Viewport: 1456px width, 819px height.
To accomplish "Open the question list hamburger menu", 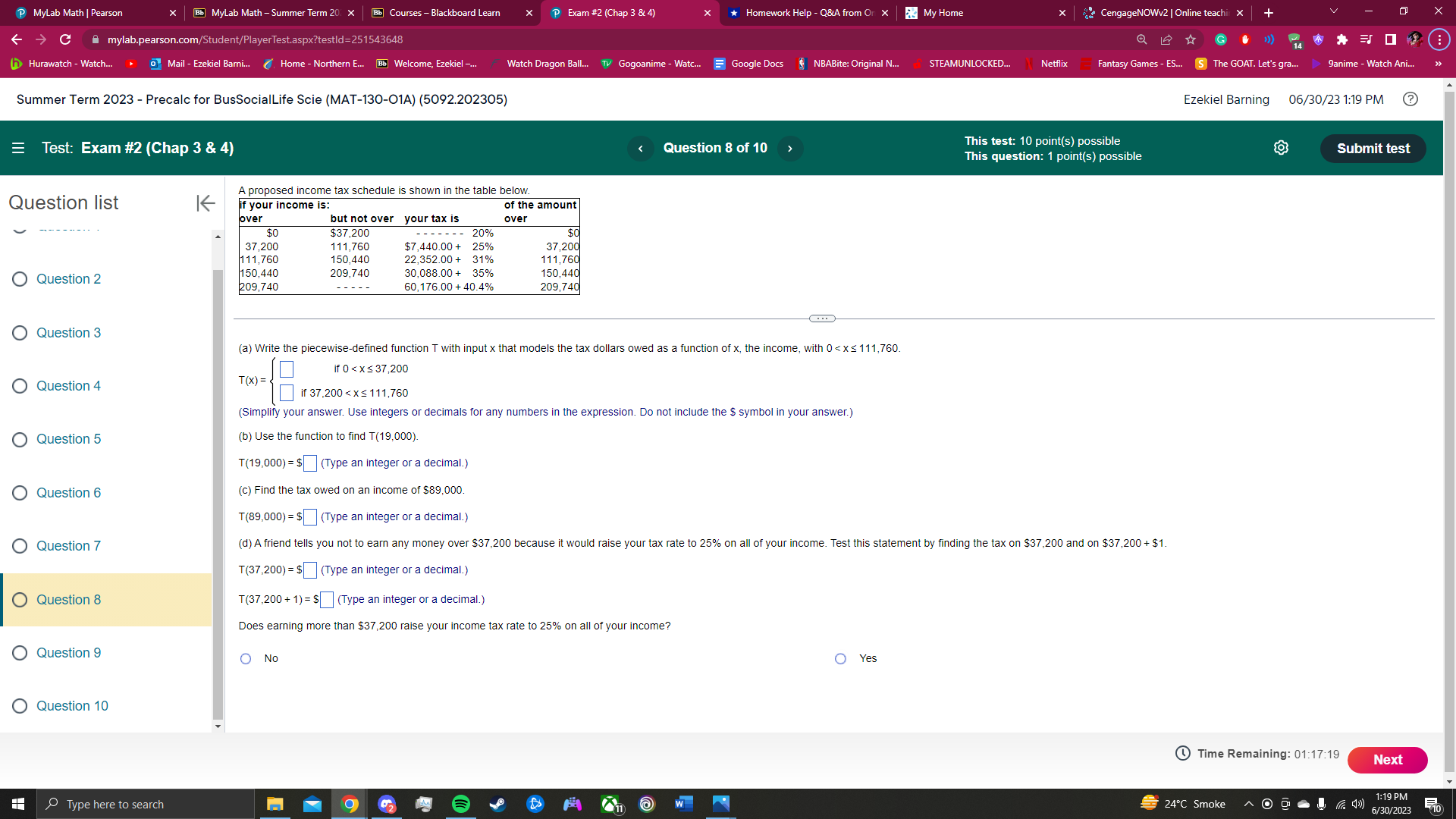I will pos(18,148).
